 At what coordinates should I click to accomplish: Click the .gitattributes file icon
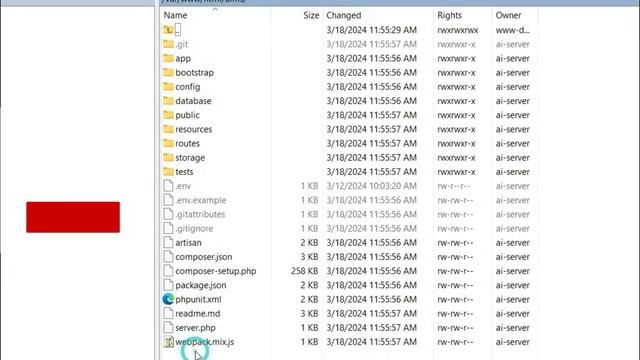click(x=168, y=214)
